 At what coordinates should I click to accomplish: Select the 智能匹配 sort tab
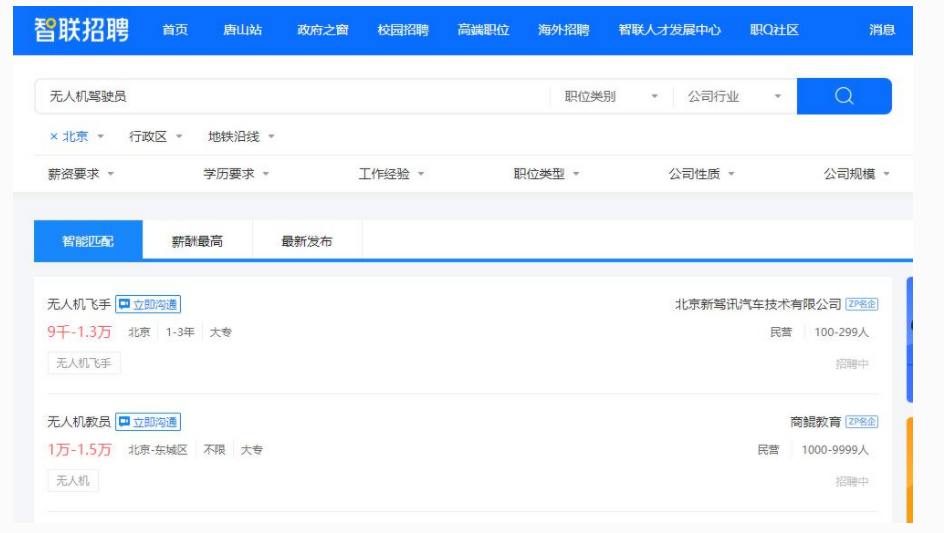88,241
